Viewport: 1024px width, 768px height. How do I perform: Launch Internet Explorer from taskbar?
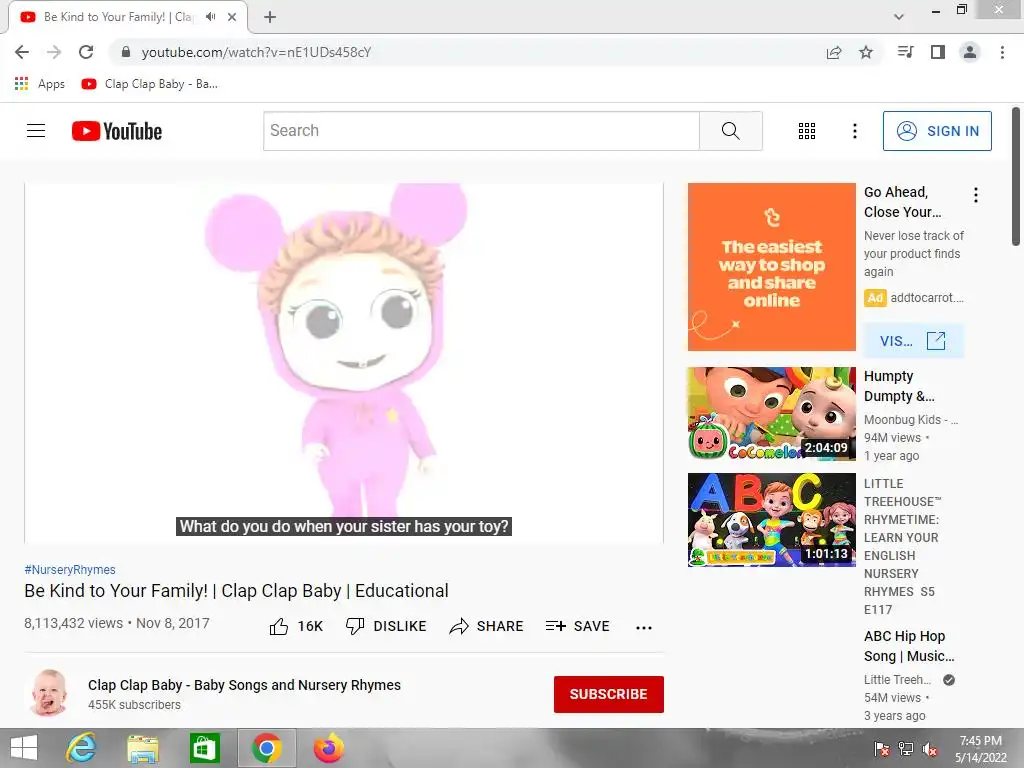81,748
